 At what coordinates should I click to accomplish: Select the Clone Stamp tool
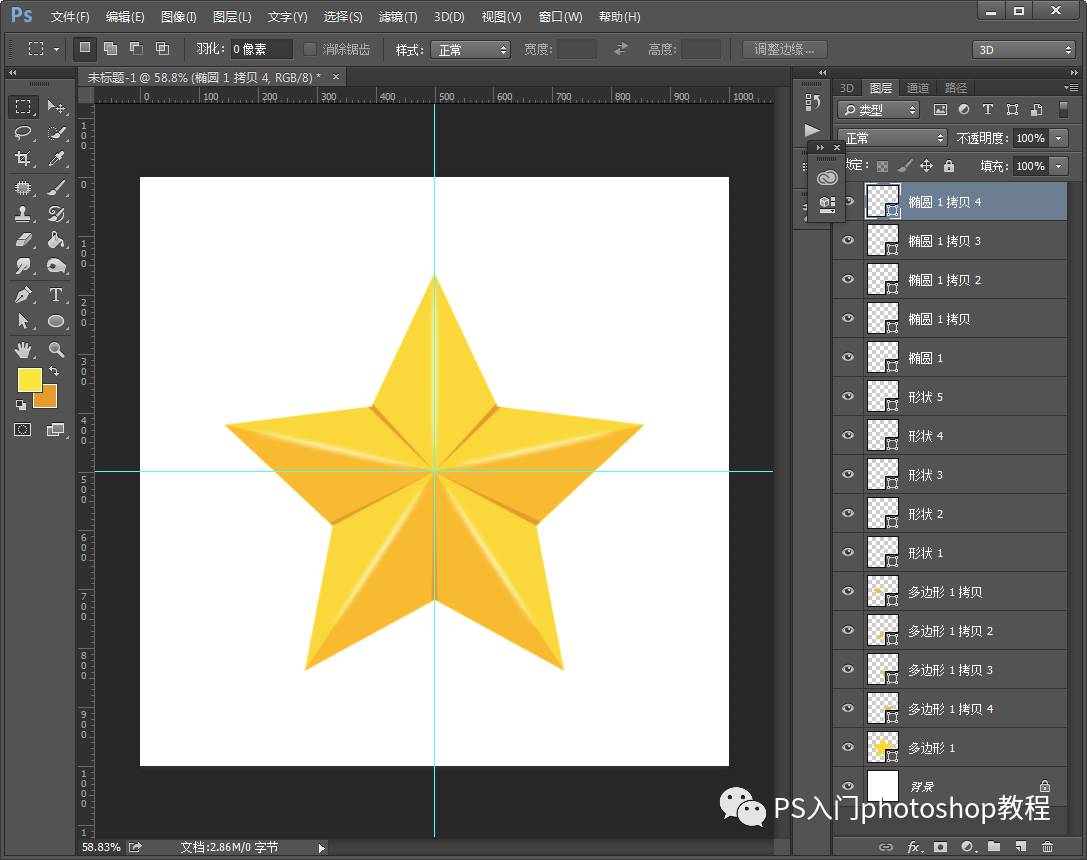[x=23, y=213]
